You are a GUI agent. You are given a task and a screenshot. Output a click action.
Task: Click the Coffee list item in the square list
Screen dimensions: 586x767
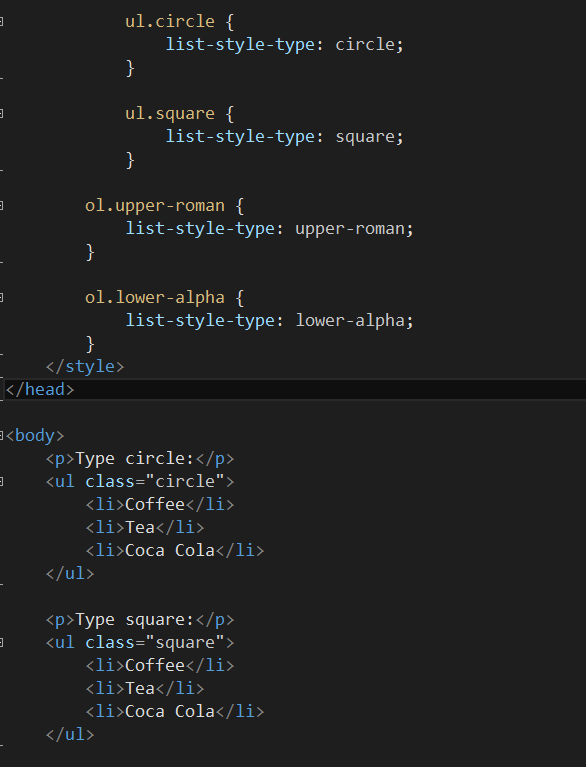tap(160, 665)
